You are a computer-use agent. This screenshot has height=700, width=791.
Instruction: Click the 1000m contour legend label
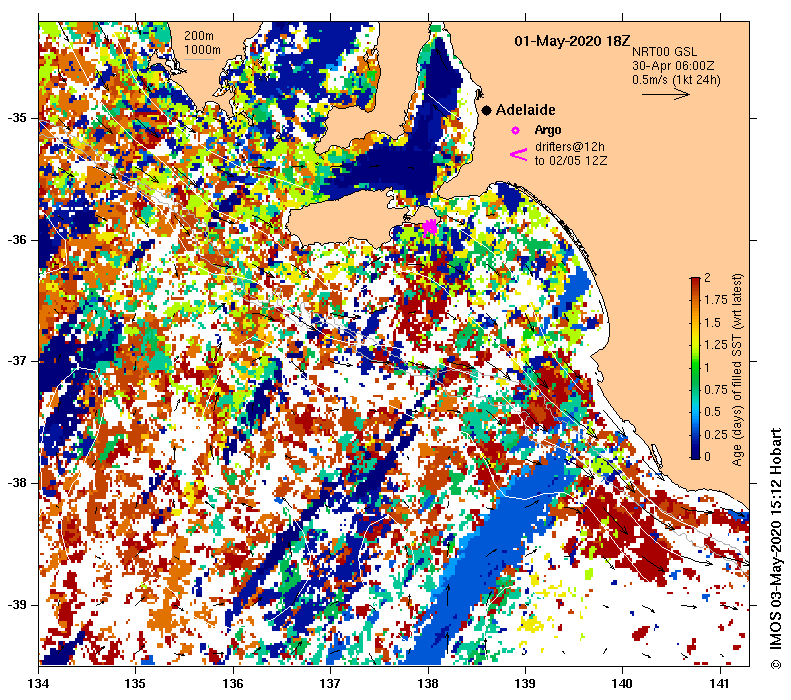point(202,49)
